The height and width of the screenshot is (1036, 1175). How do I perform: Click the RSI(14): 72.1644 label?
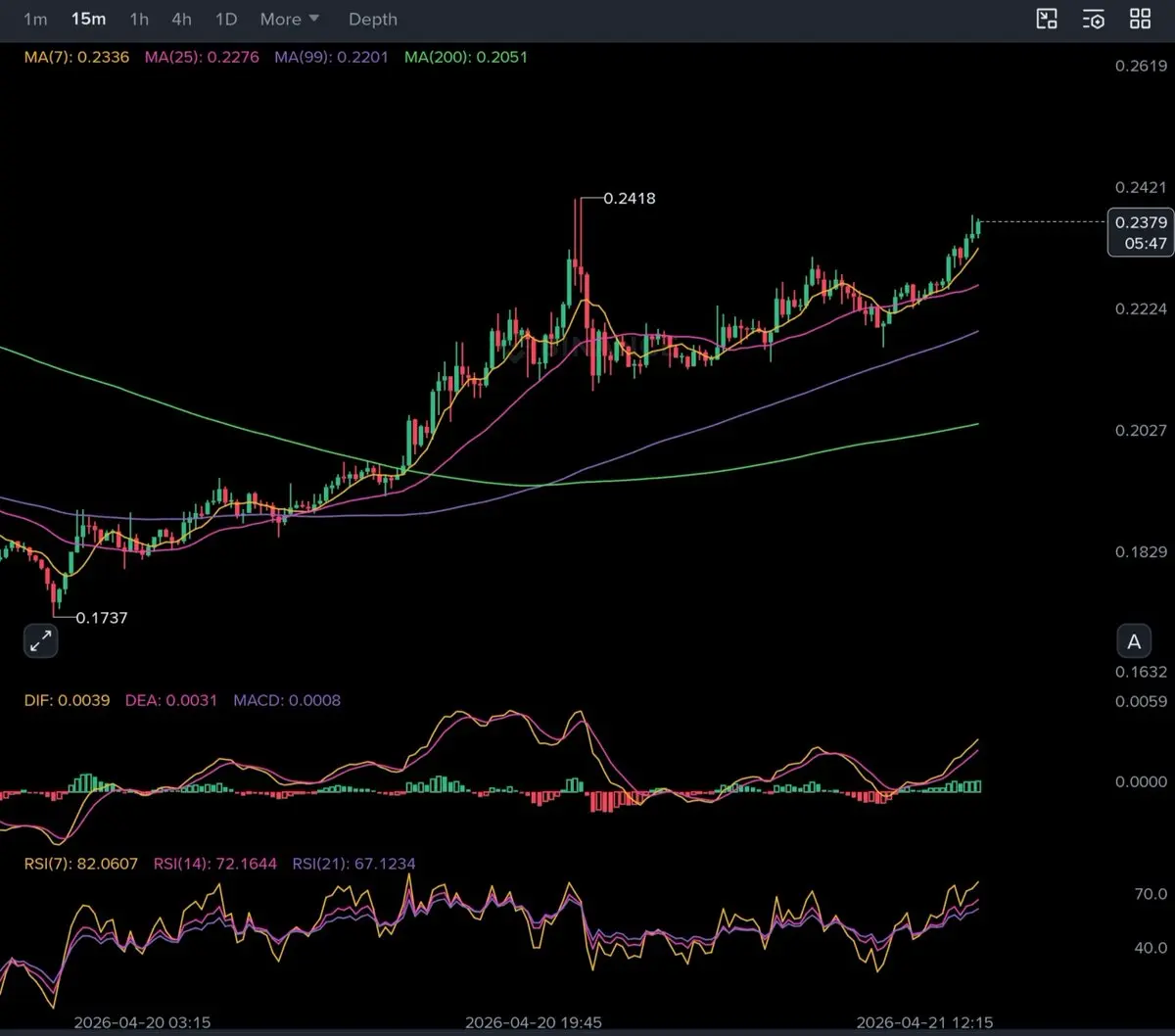(216, 864)
